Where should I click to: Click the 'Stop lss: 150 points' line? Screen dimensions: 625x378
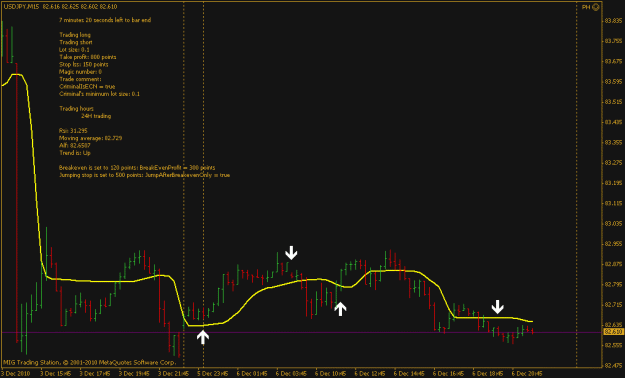pos(84,65)
